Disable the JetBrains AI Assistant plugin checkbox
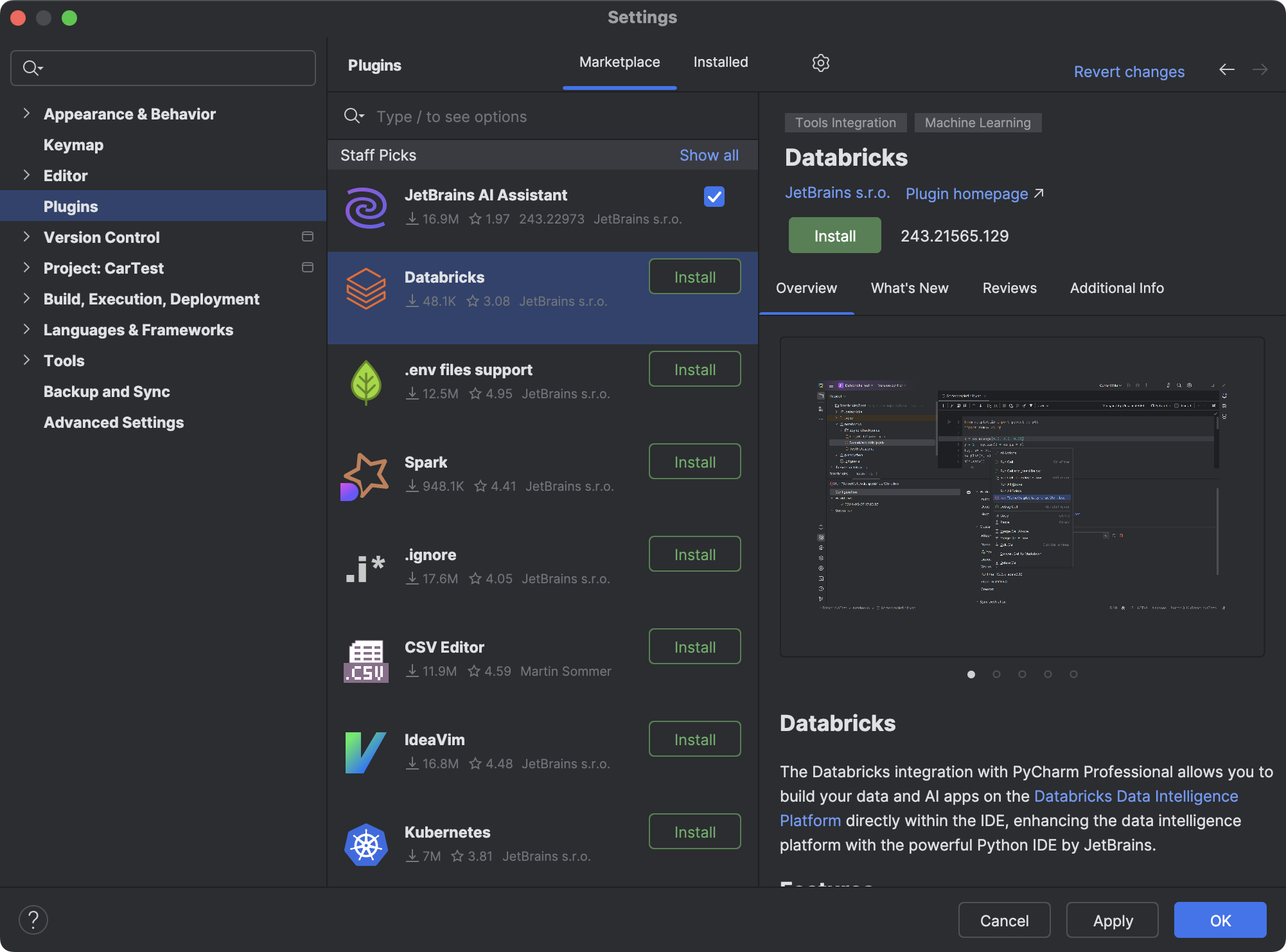The width and height of the screenshot is (1286, 952). pos(714,197)
